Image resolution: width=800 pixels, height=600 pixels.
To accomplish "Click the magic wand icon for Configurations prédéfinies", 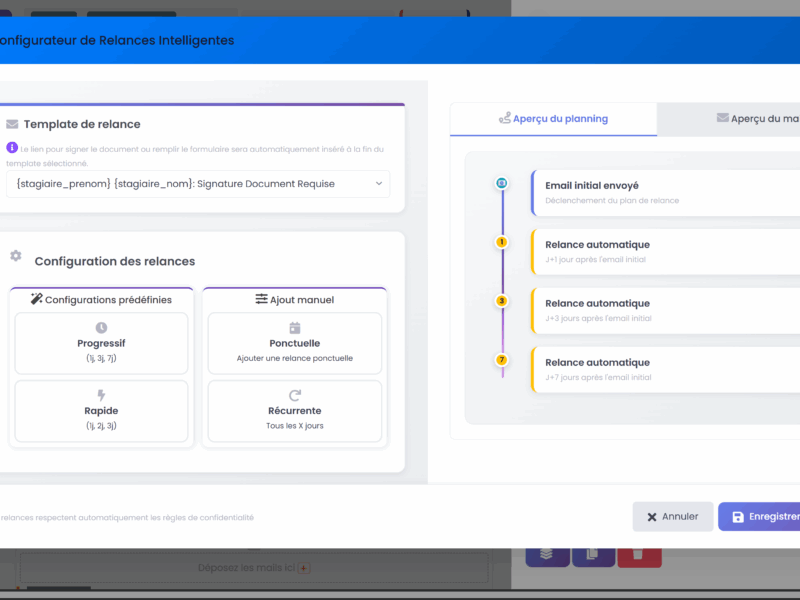I will point(37,299).
